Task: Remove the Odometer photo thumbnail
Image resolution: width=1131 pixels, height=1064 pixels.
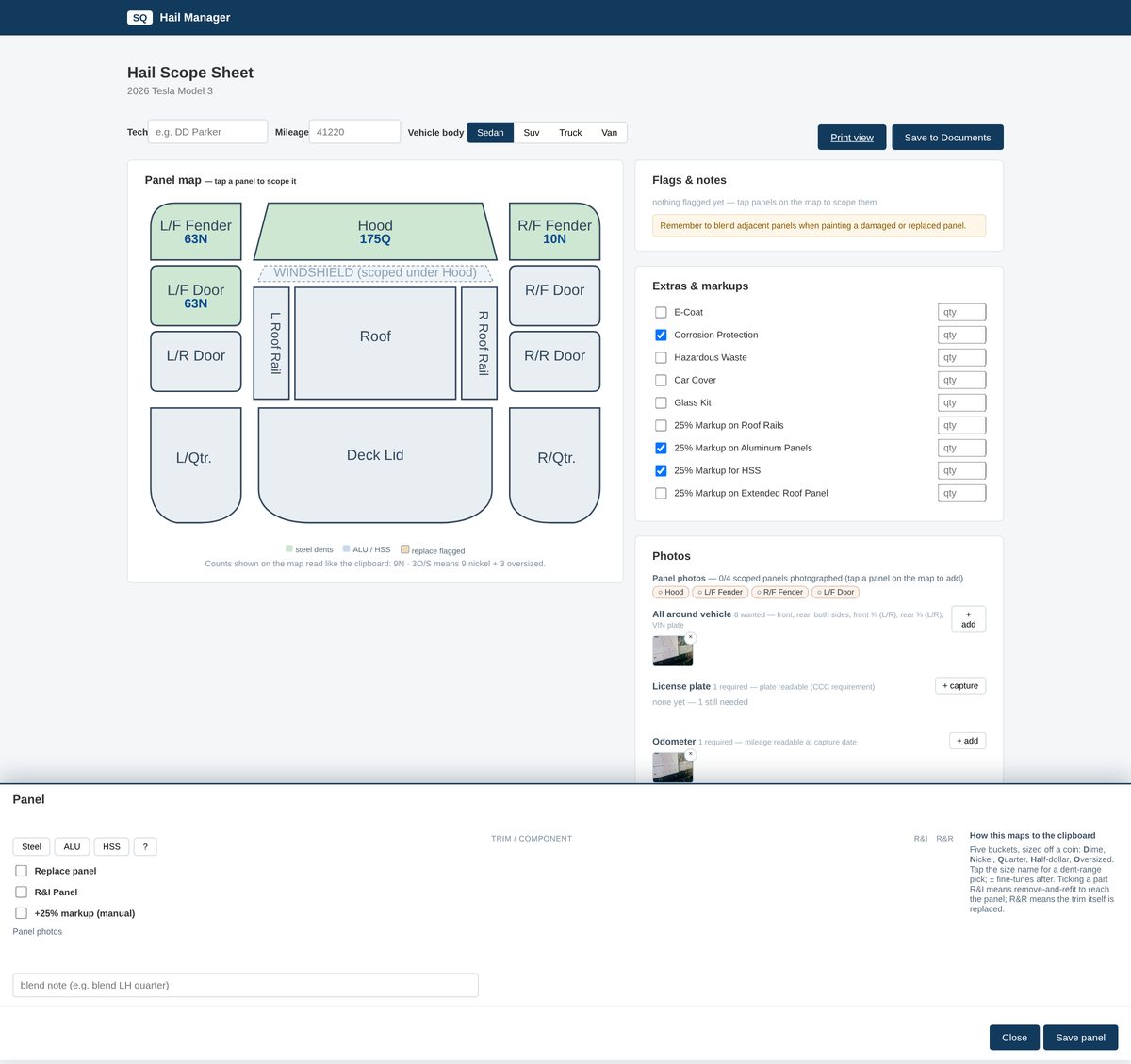Action: click(x=691, y=754)
